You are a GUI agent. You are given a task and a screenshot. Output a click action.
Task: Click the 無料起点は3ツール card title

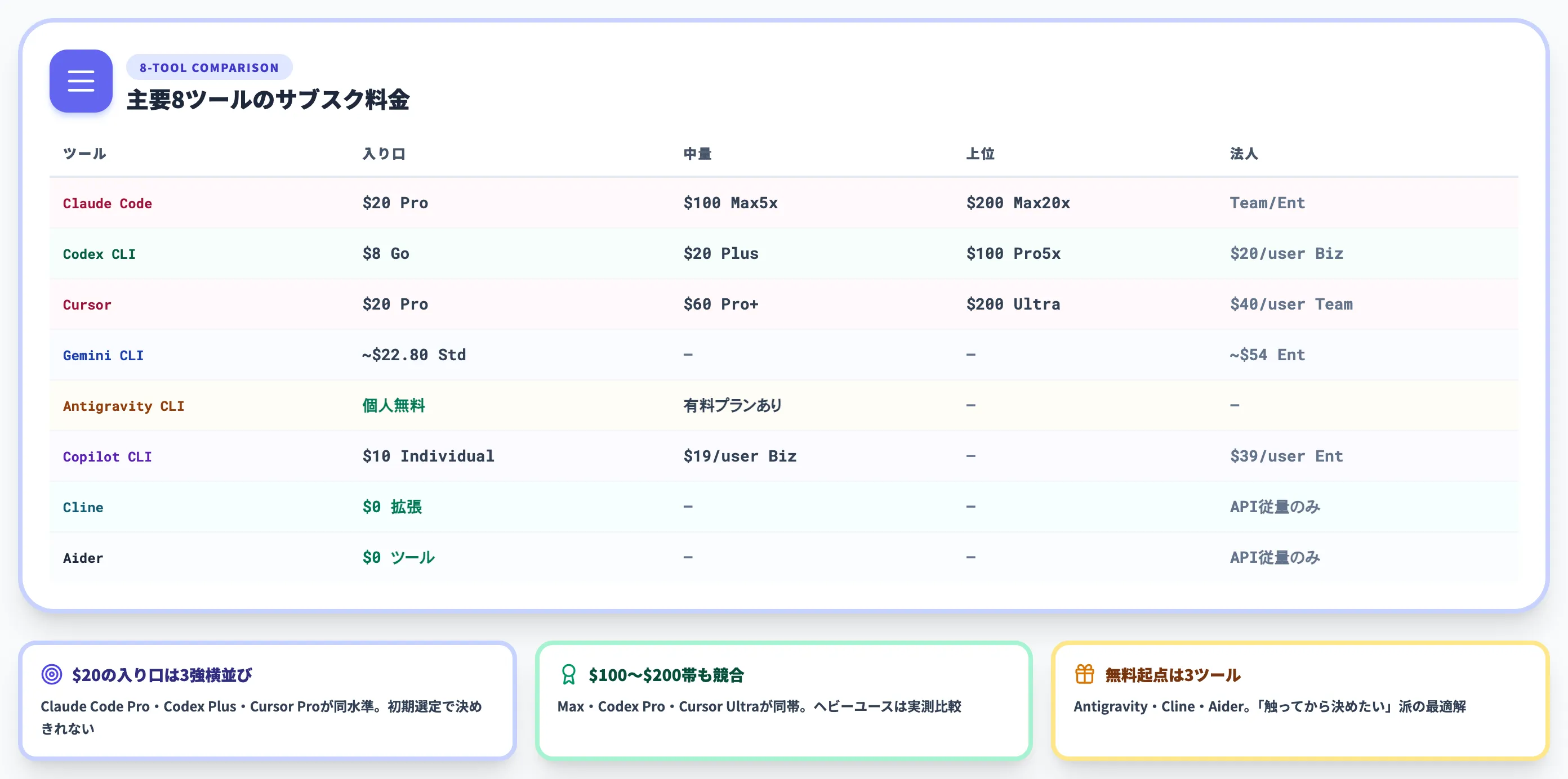(x=1173, y=675)
